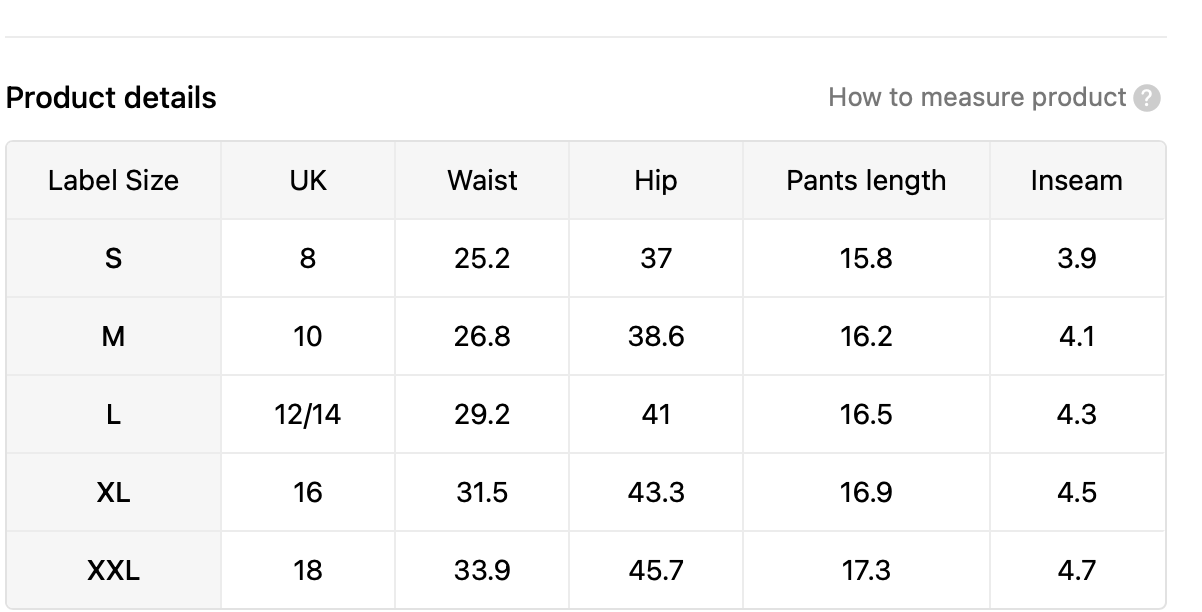Click the 12/14 UK size cell
This screenshot has height=612, width=1202.
tap(308, 414)
